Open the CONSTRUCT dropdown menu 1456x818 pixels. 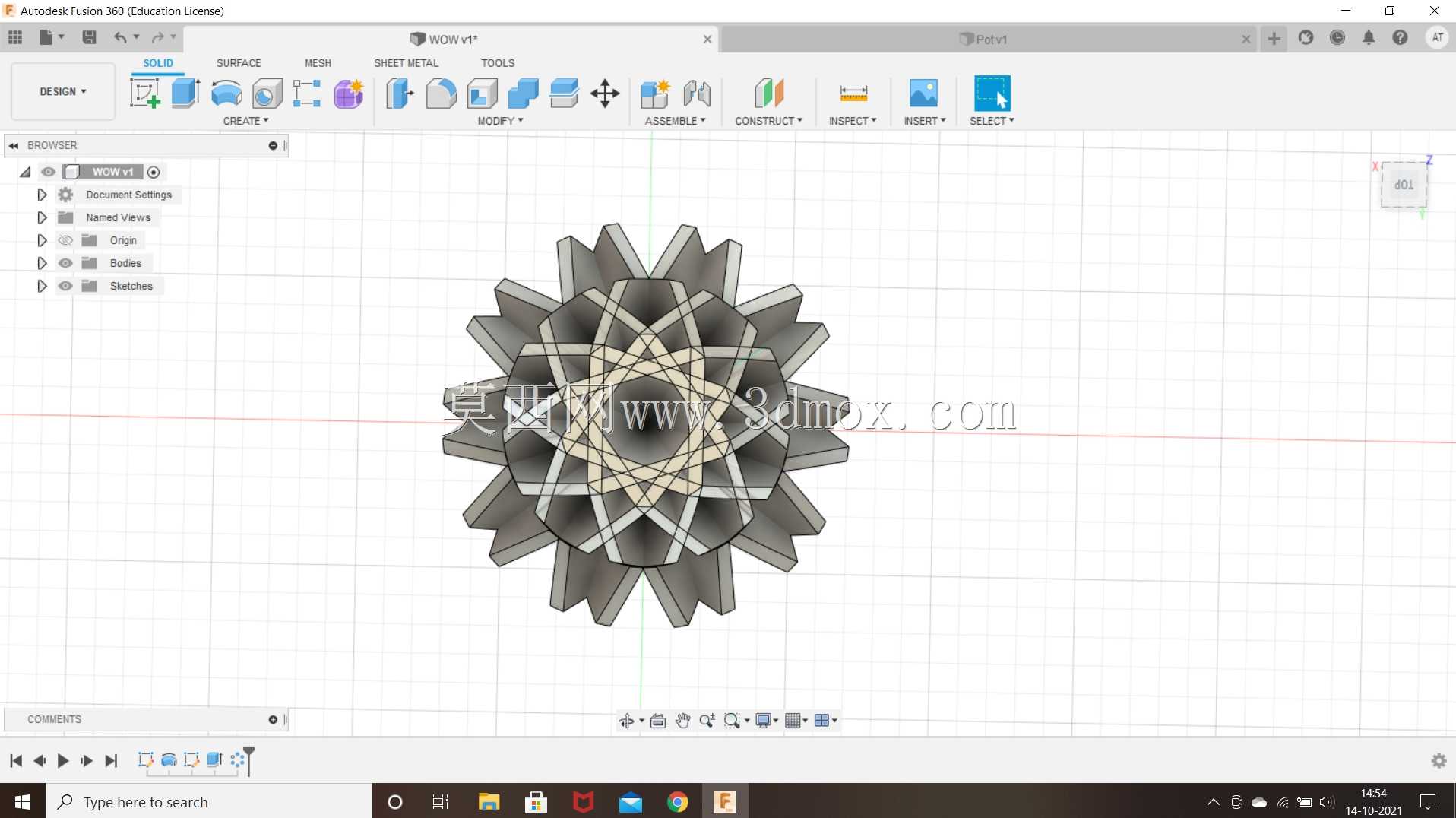768,121
